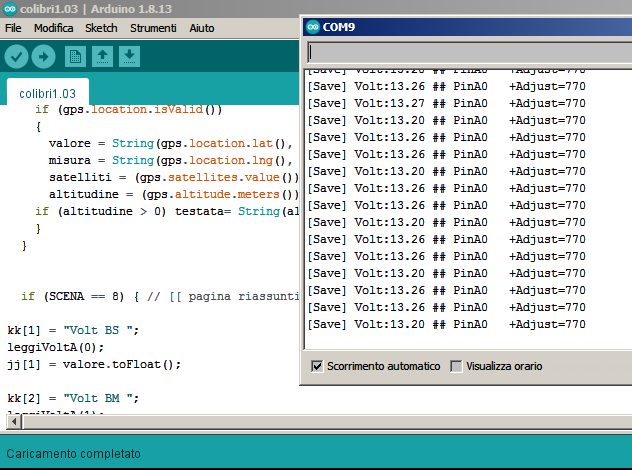Click the Arduino icon in the COM9 title bar
632x470 pixels.
point(312,27)
